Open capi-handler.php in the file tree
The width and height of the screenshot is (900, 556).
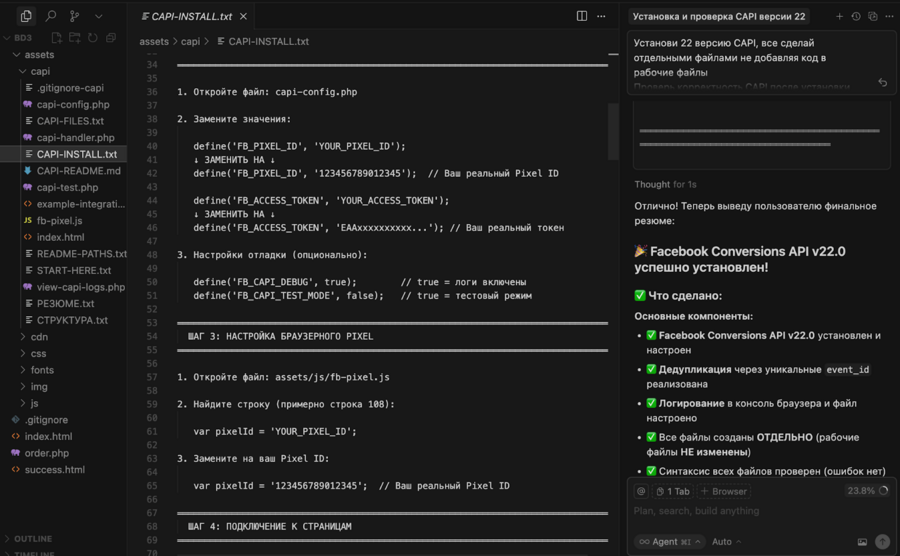tap(75, 138)
